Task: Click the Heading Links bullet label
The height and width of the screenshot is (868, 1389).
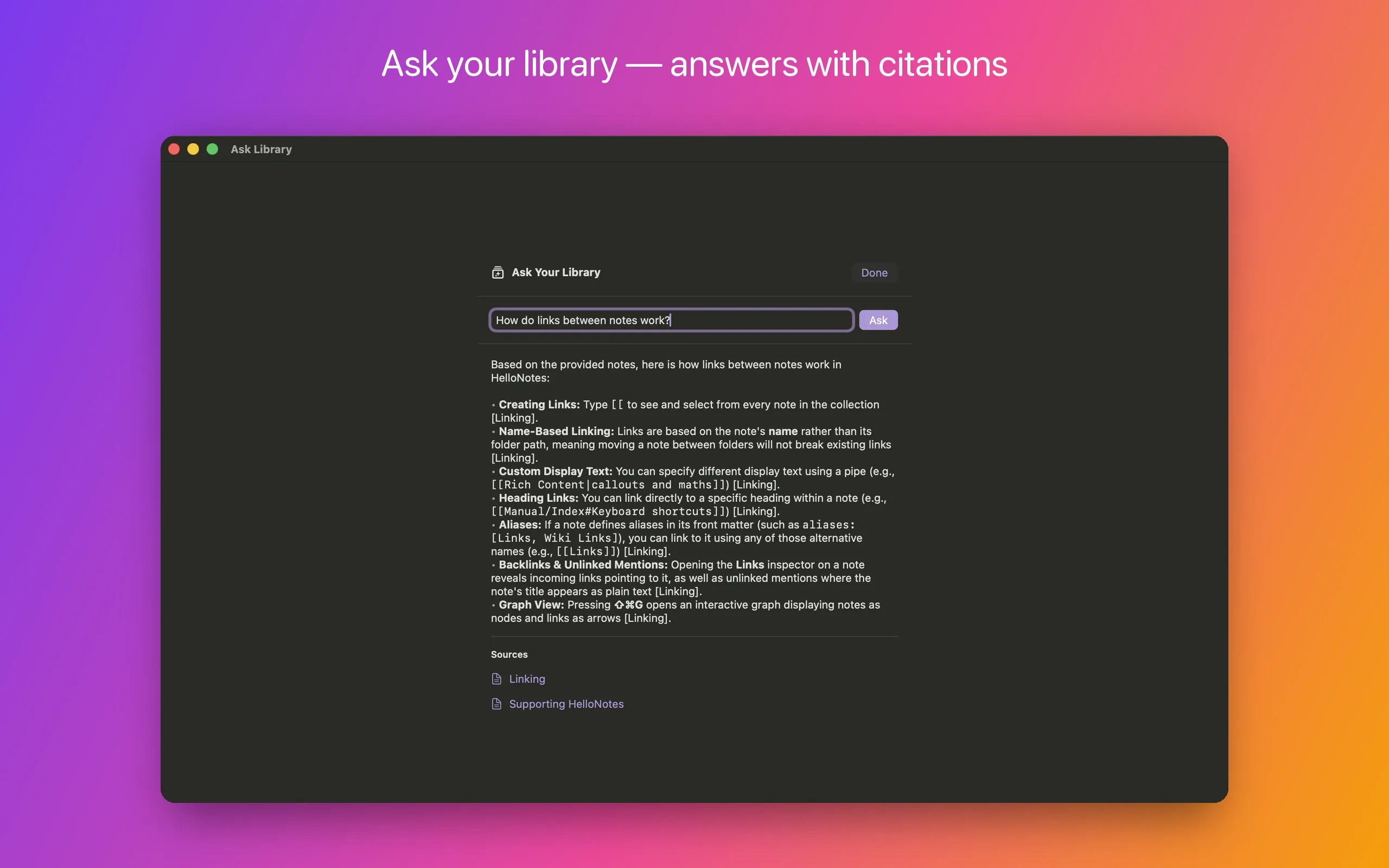Action: click(538, 499)
